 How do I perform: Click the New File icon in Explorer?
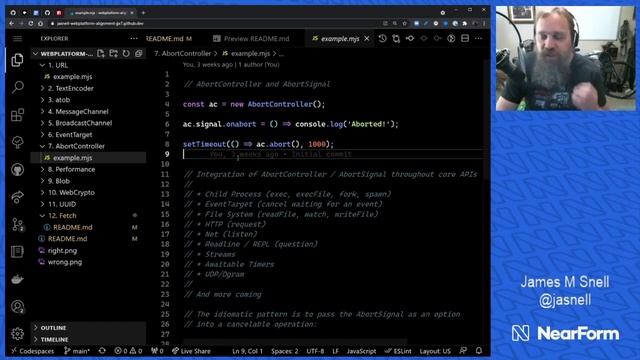tap(101, 53)
